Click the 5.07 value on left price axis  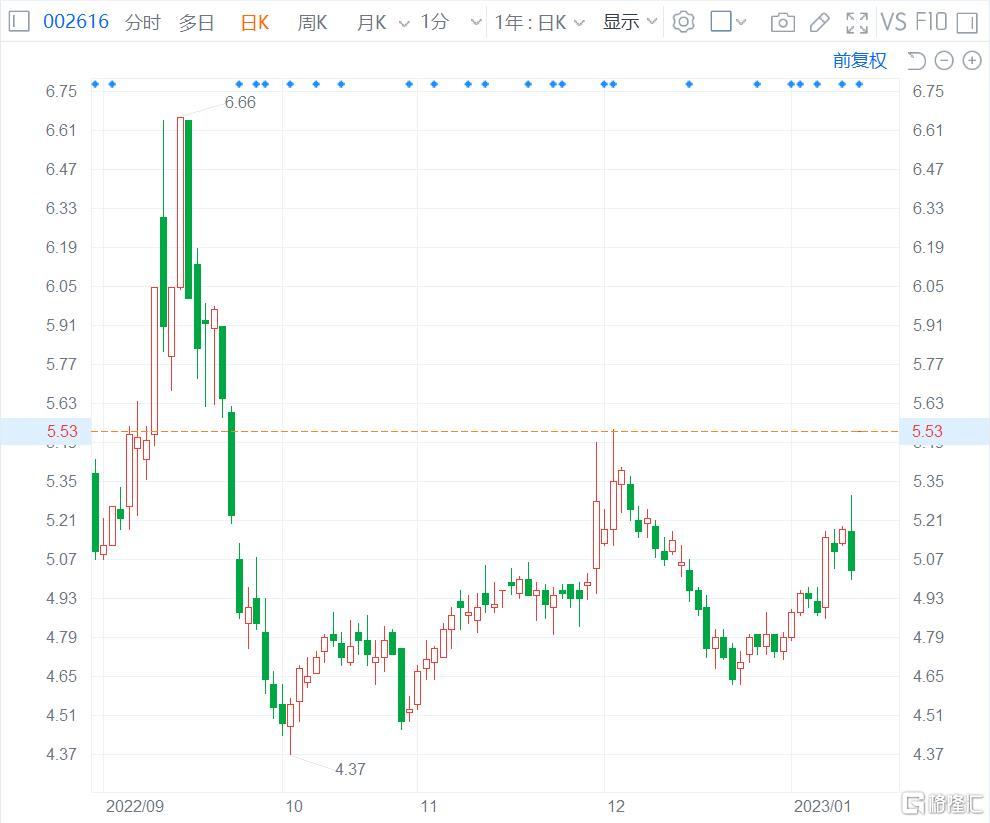click(61, 560)
